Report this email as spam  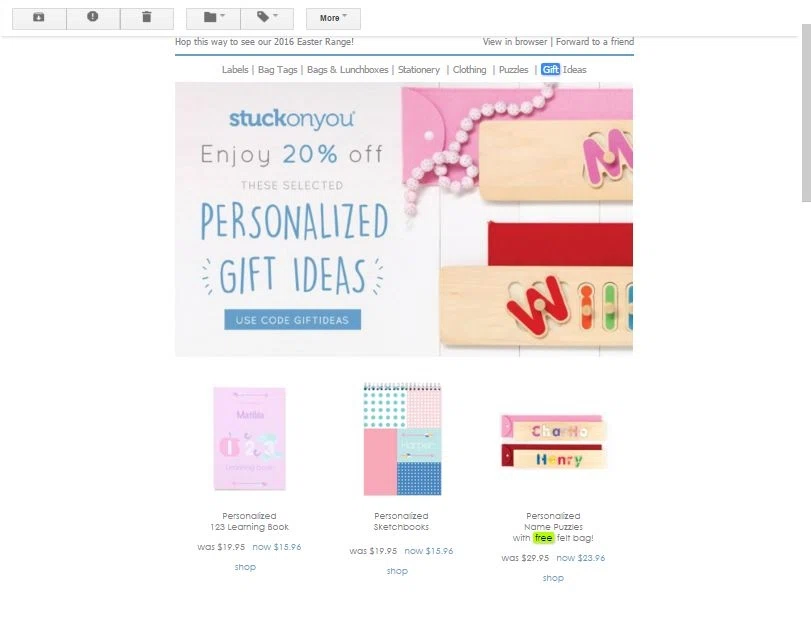(x=93, y=18)
